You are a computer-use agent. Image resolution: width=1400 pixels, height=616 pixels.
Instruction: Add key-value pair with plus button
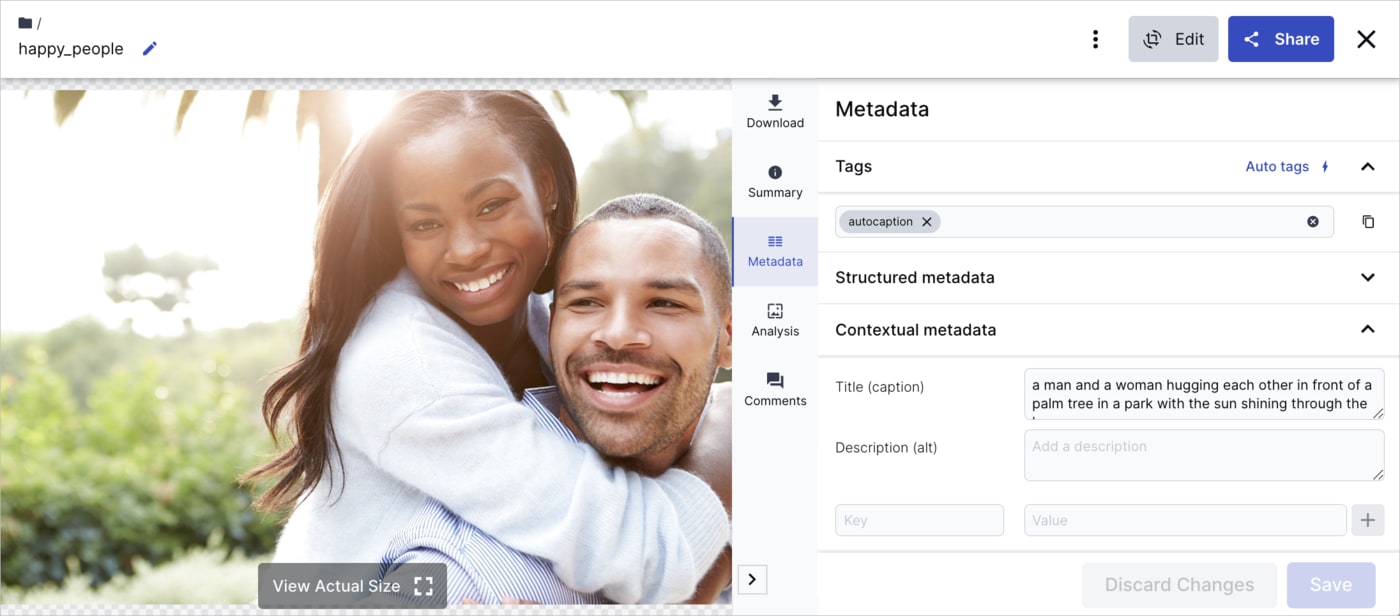point(1368,520)
